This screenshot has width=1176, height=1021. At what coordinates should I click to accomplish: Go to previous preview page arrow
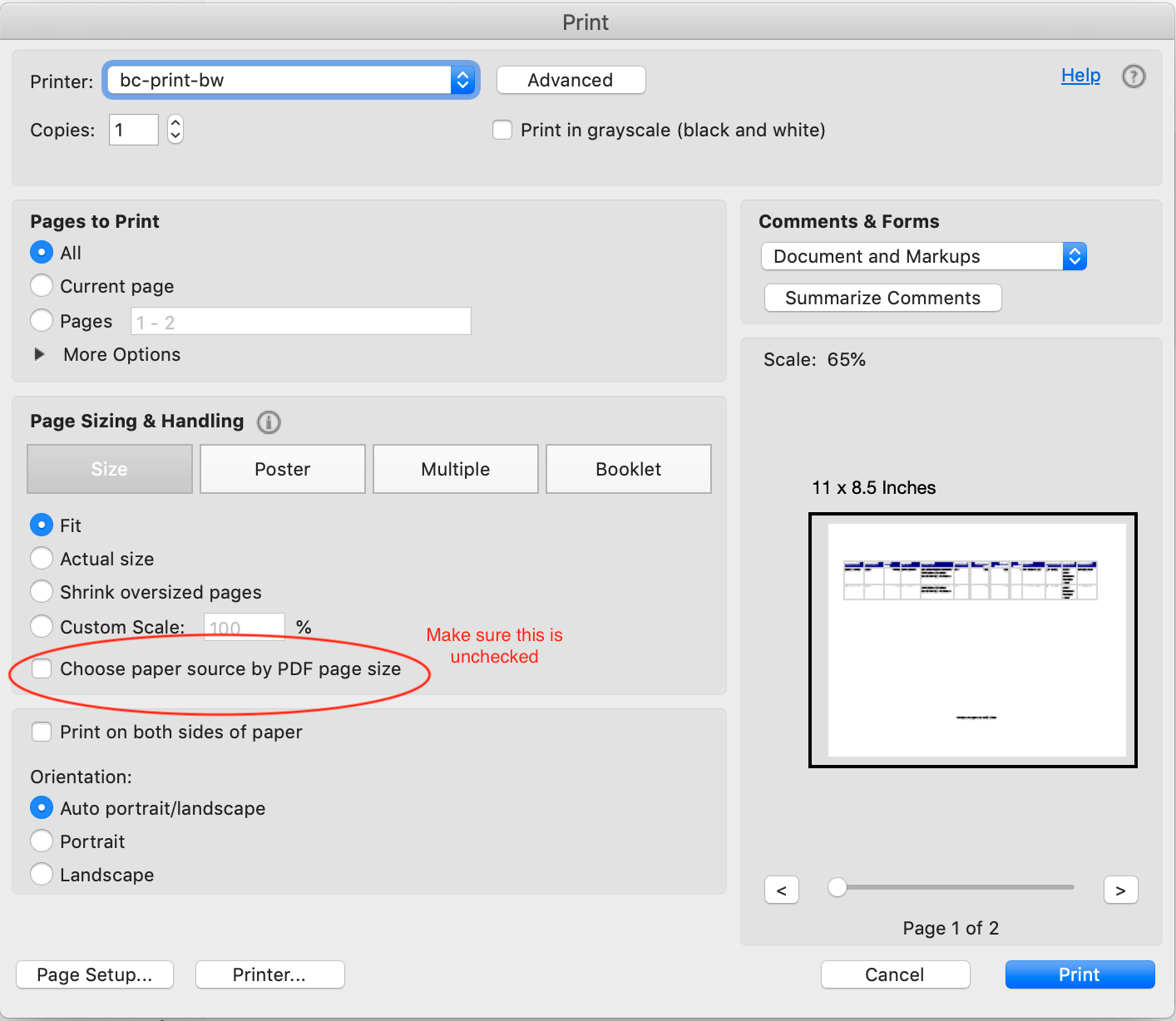point(782,890)
